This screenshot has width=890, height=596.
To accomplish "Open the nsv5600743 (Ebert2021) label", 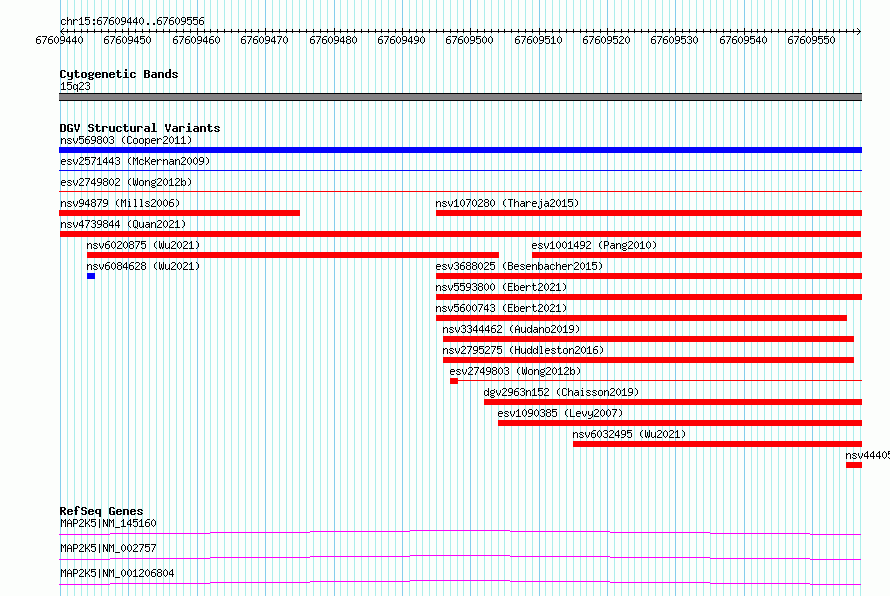I will (501, 308).
